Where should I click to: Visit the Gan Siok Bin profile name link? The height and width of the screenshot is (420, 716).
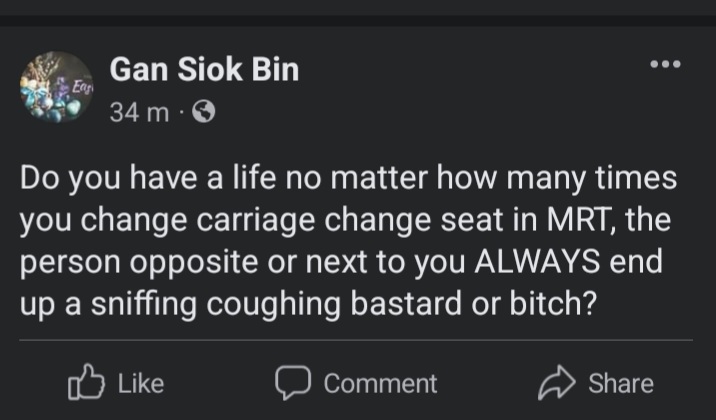[203, 70]
